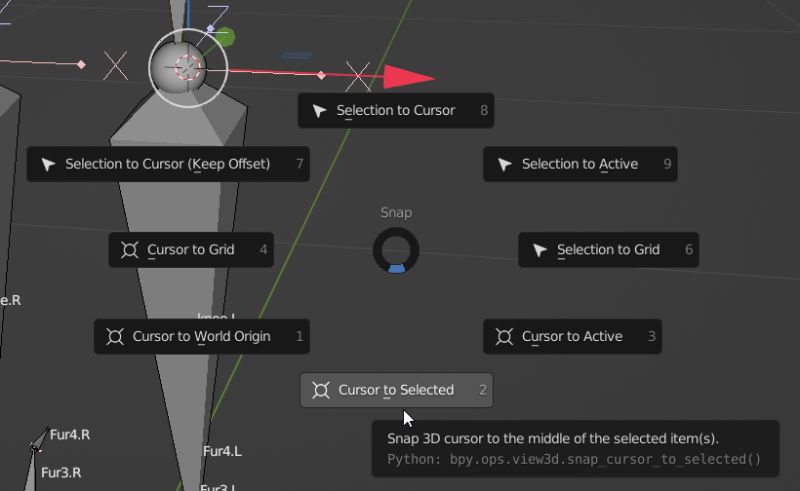This screenshot has width=800, height=491.
Task: Pick Selection to Active pie entry
Action: (x=580, y=164)
